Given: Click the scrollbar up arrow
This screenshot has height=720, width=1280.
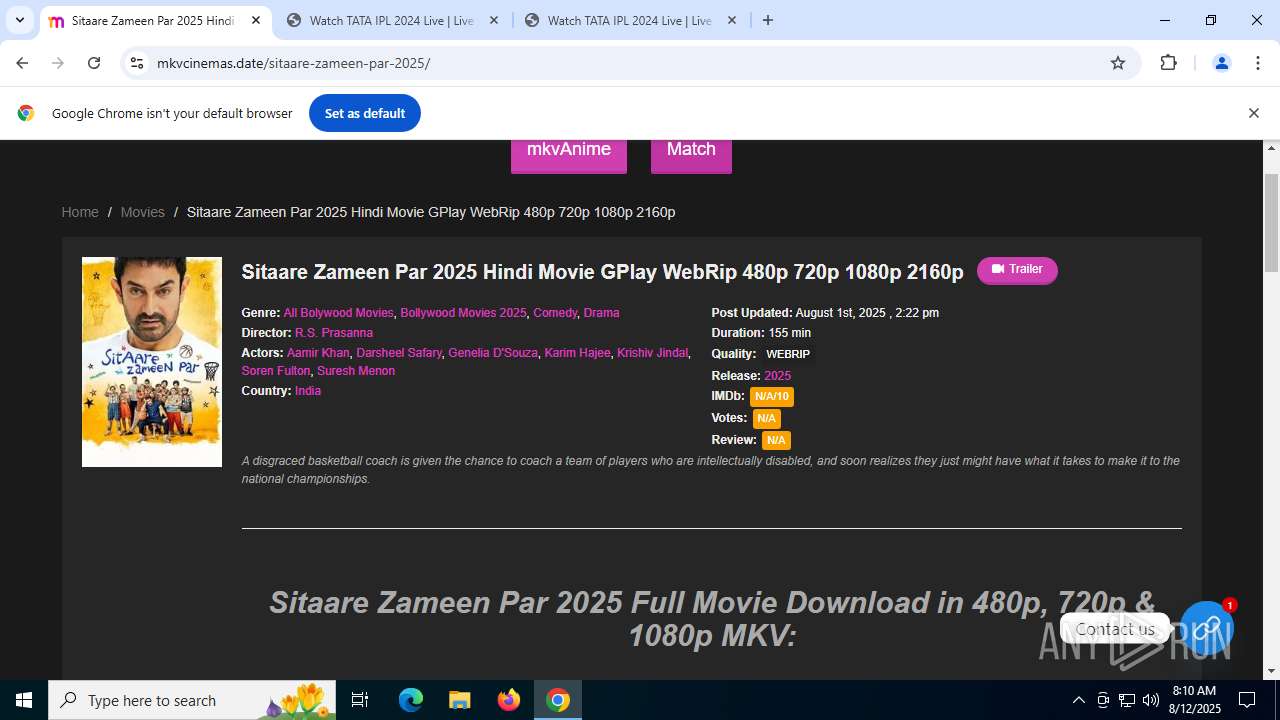Looking at the screenshot, I should click(1272, 149).
